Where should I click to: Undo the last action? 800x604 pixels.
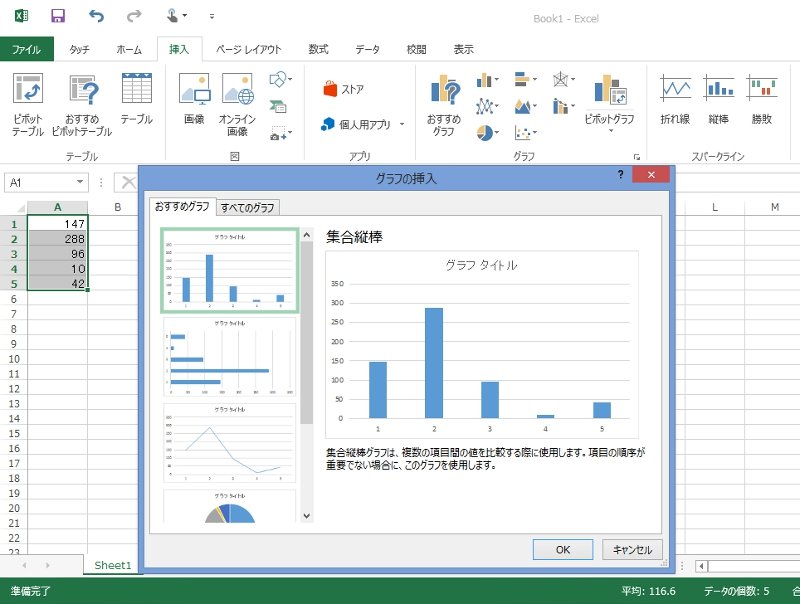pyautogui.click(x=96, y=16)
